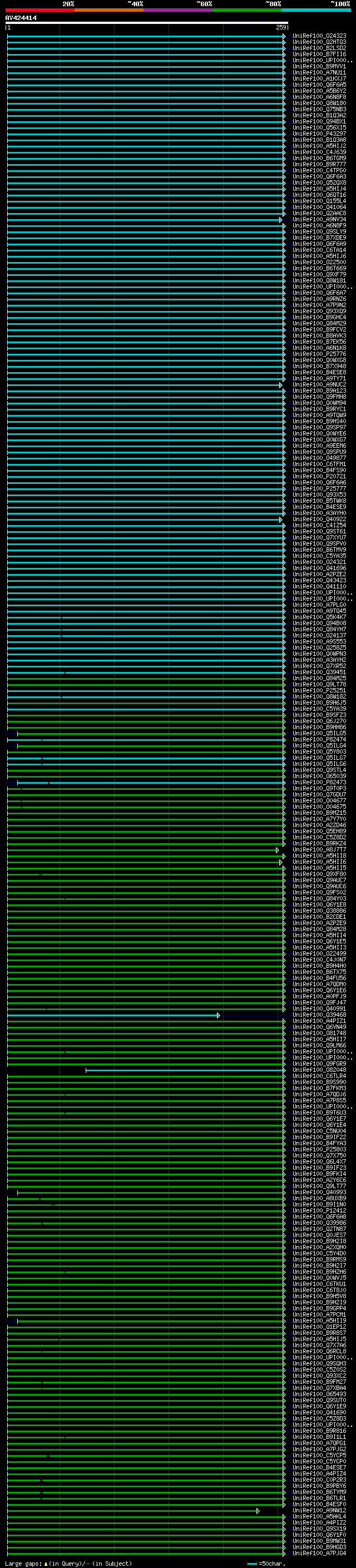Screen dimensions: 356x1568
Task: Select the UniRef100_Q39468 label
Action: pos(319,1015)
